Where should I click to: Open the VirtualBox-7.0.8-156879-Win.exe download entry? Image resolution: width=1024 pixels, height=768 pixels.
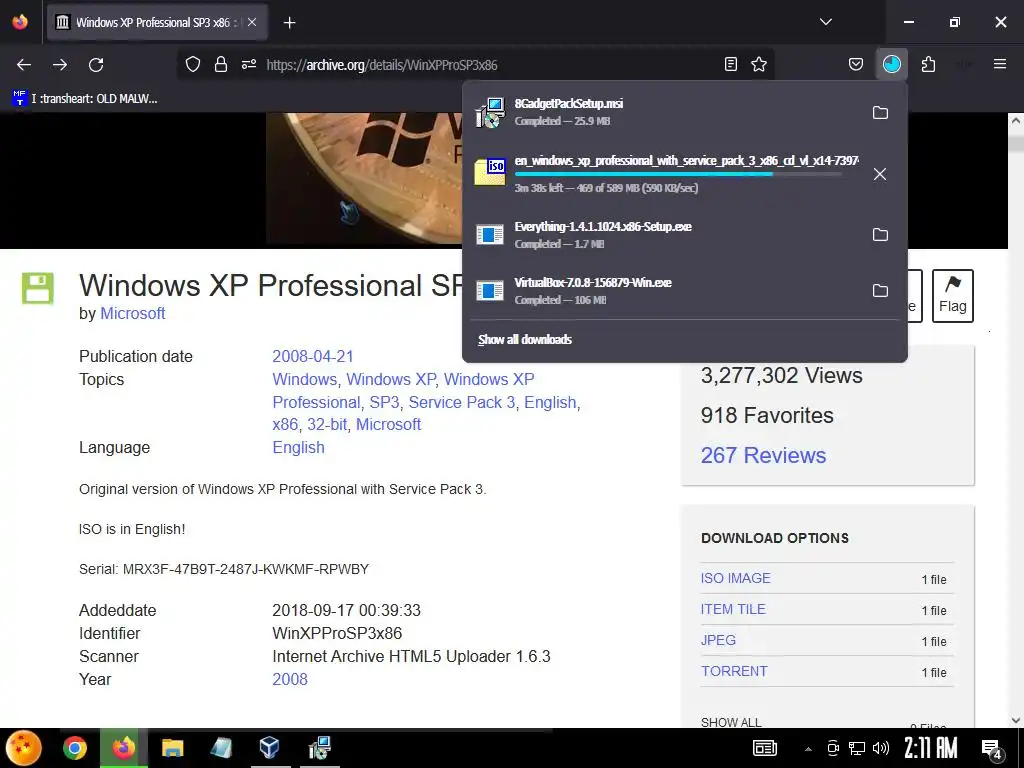666,291
